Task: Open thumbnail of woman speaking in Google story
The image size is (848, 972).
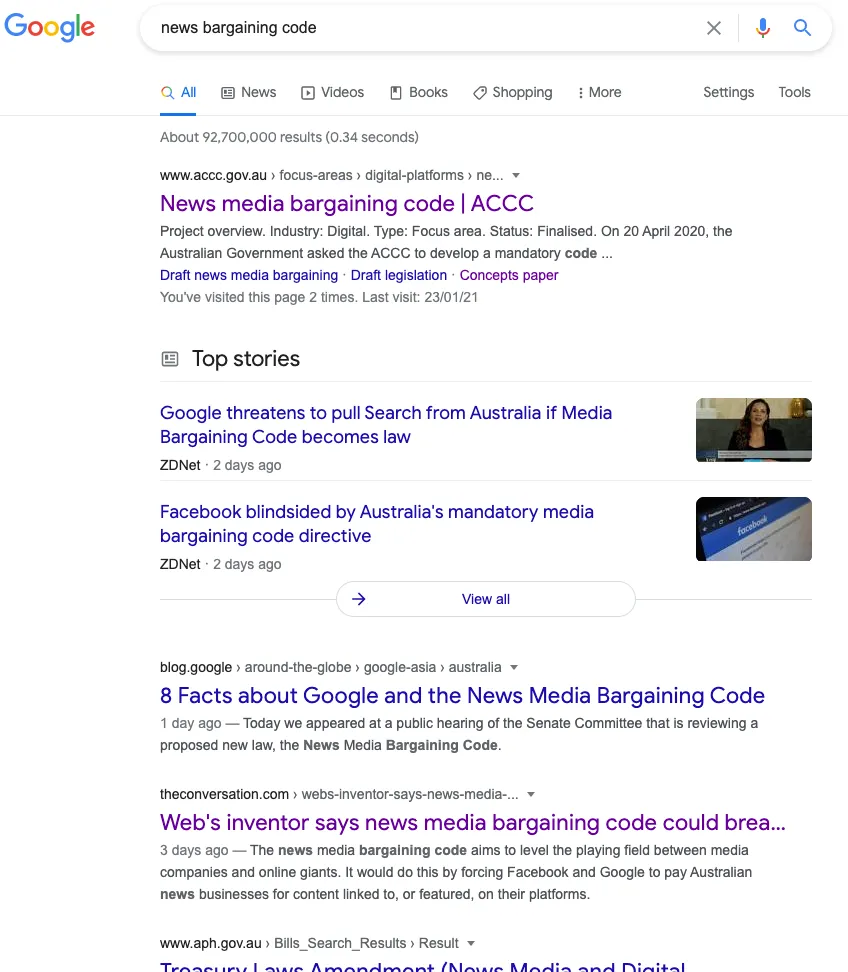Action: 754,430
